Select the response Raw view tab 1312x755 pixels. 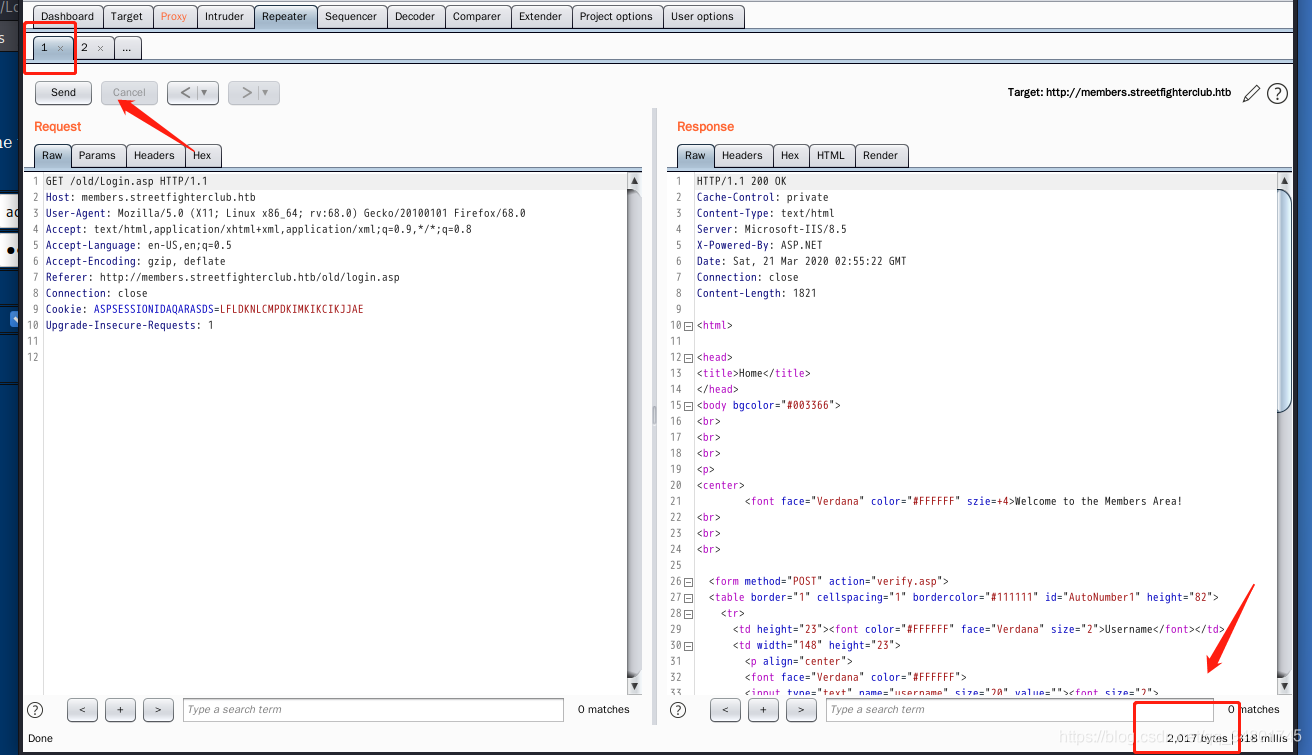point(695,155)
